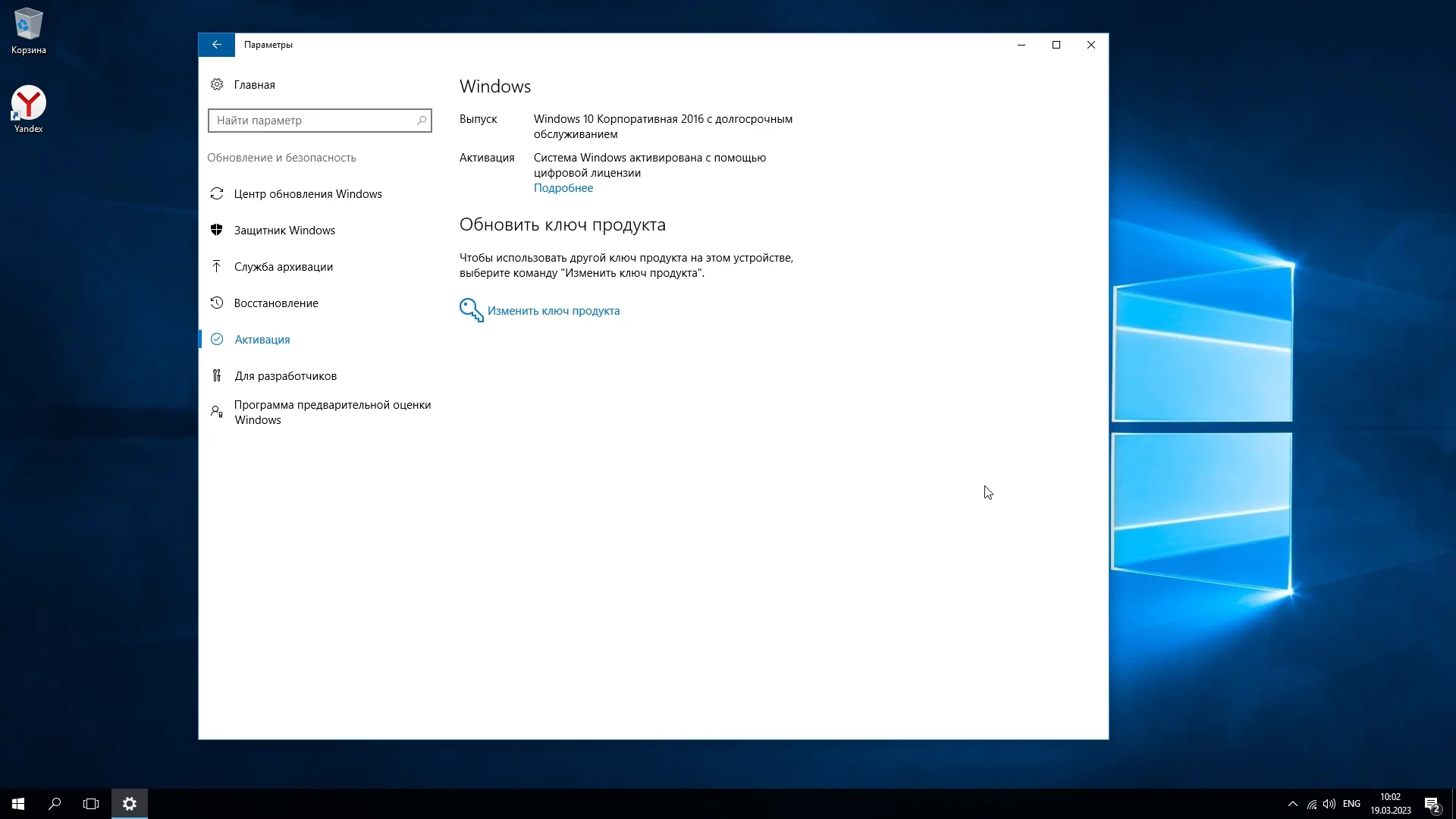Select Центр обновления Windows section
This screenshot has height=819, width=1456.
(x=308, y=194)
